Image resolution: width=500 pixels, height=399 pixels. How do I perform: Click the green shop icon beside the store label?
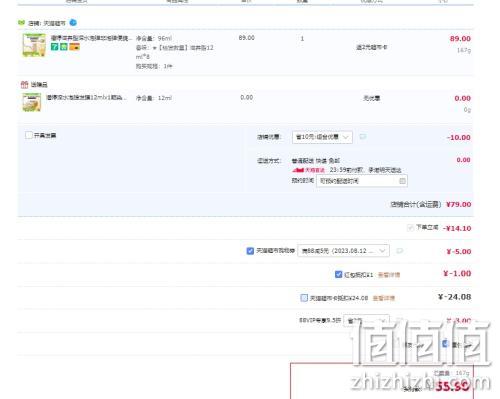click(x=21, y=23)
